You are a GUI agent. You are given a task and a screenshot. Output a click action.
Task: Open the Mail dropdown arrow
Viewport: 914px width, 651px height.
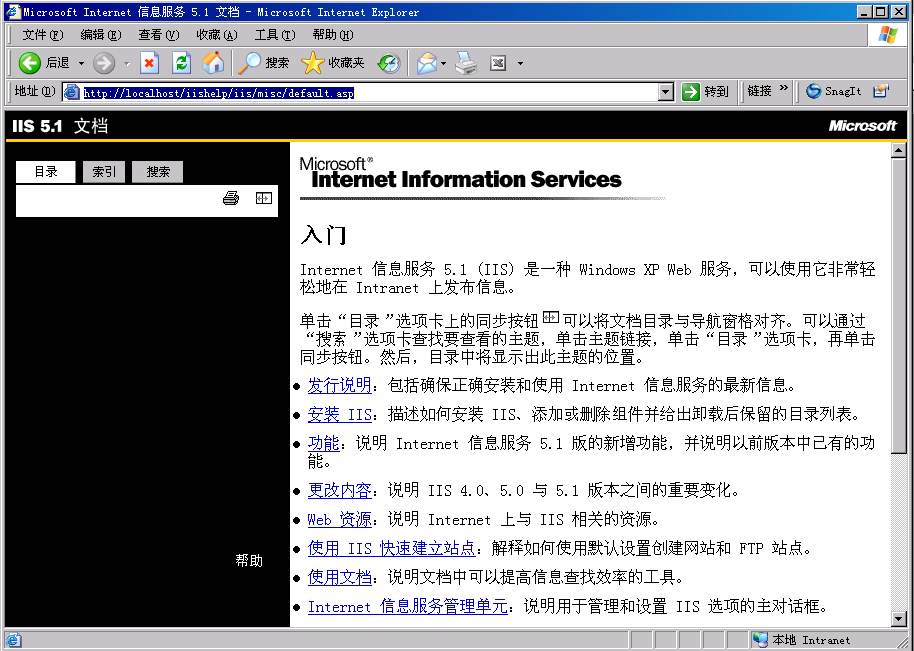444,63
